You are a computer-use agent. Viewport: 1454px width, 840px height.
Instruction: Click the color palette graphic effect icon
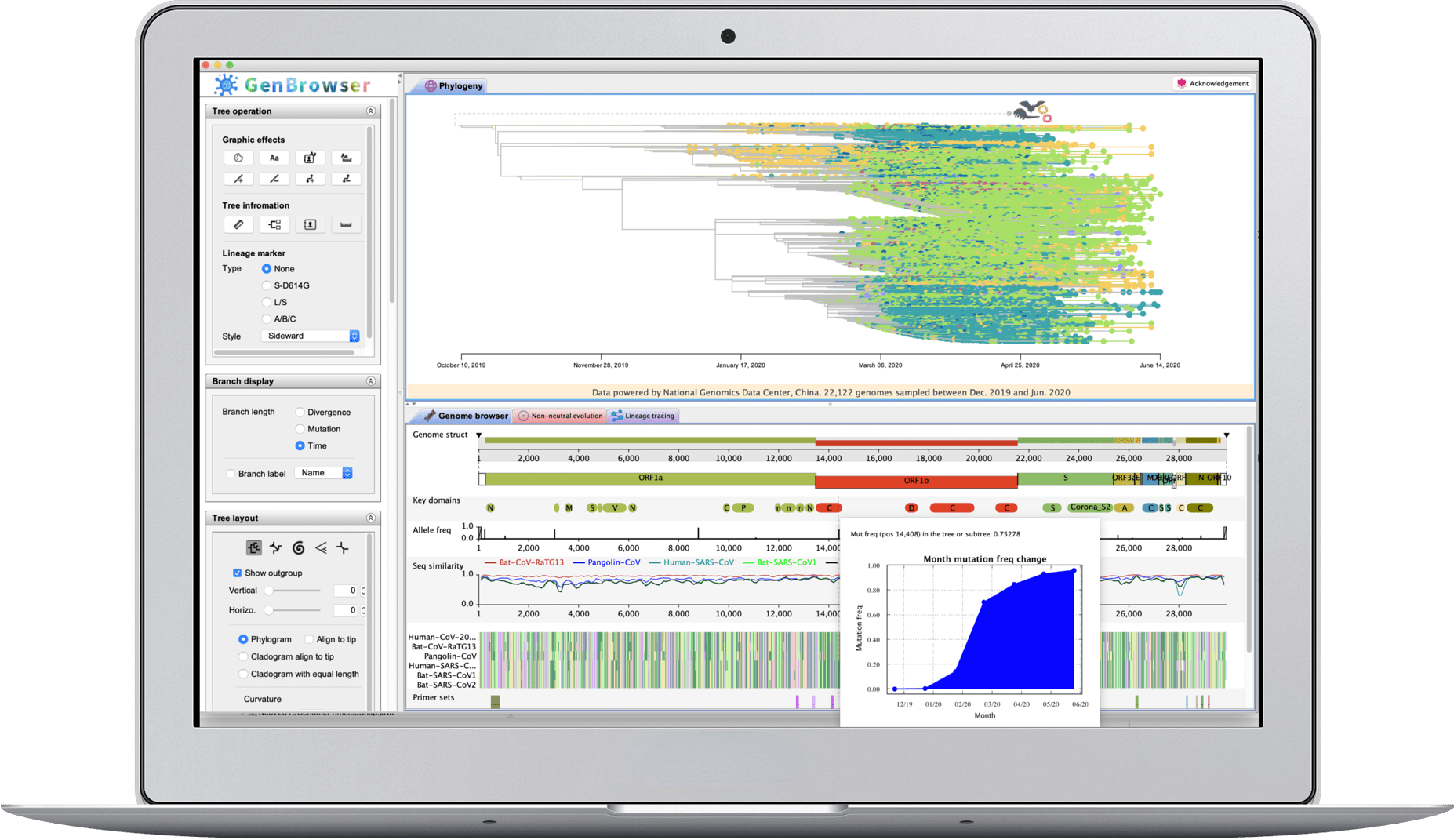(x=238, y=158)
